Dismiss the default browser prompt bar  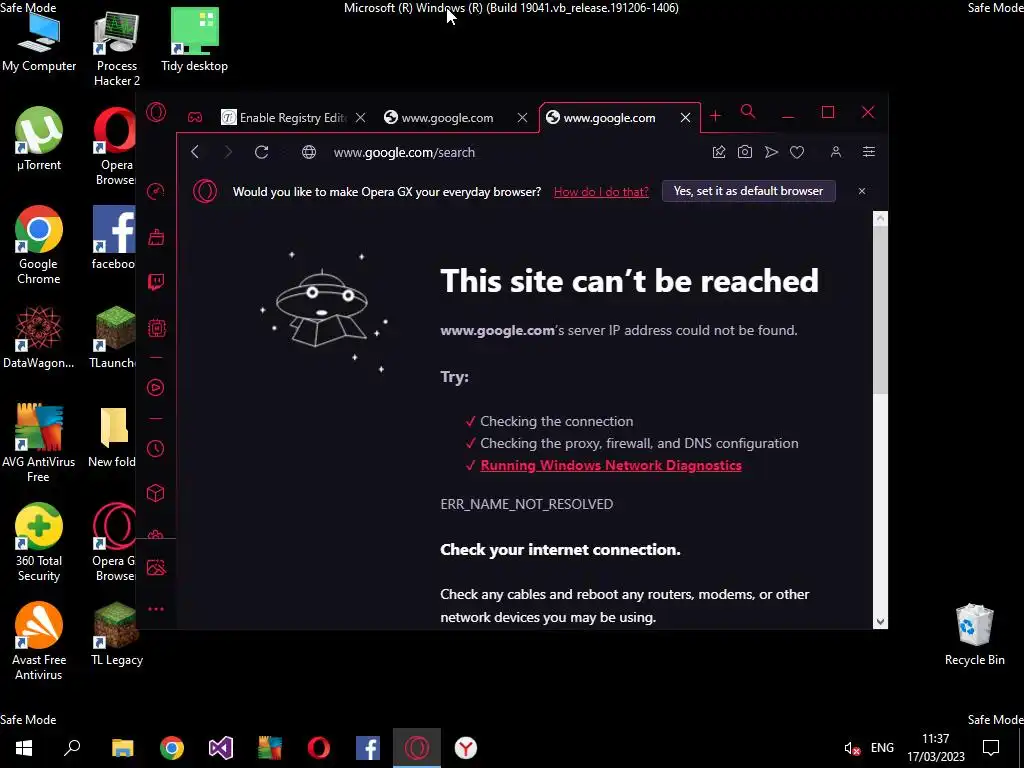[x=862, y=191]
